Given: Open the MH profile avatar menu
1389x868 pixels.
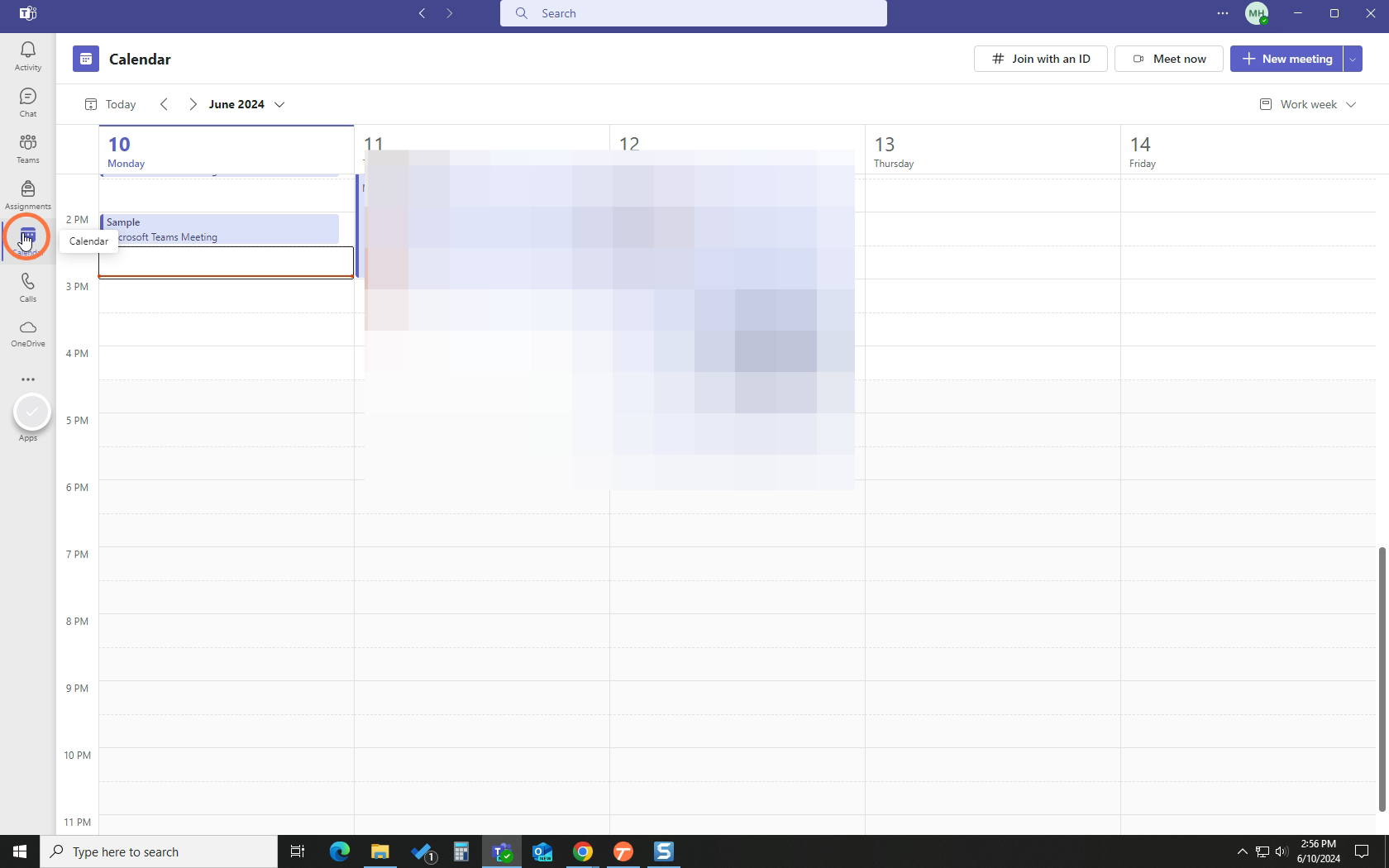Looking at the screenshot, I should click(1257, 13).
